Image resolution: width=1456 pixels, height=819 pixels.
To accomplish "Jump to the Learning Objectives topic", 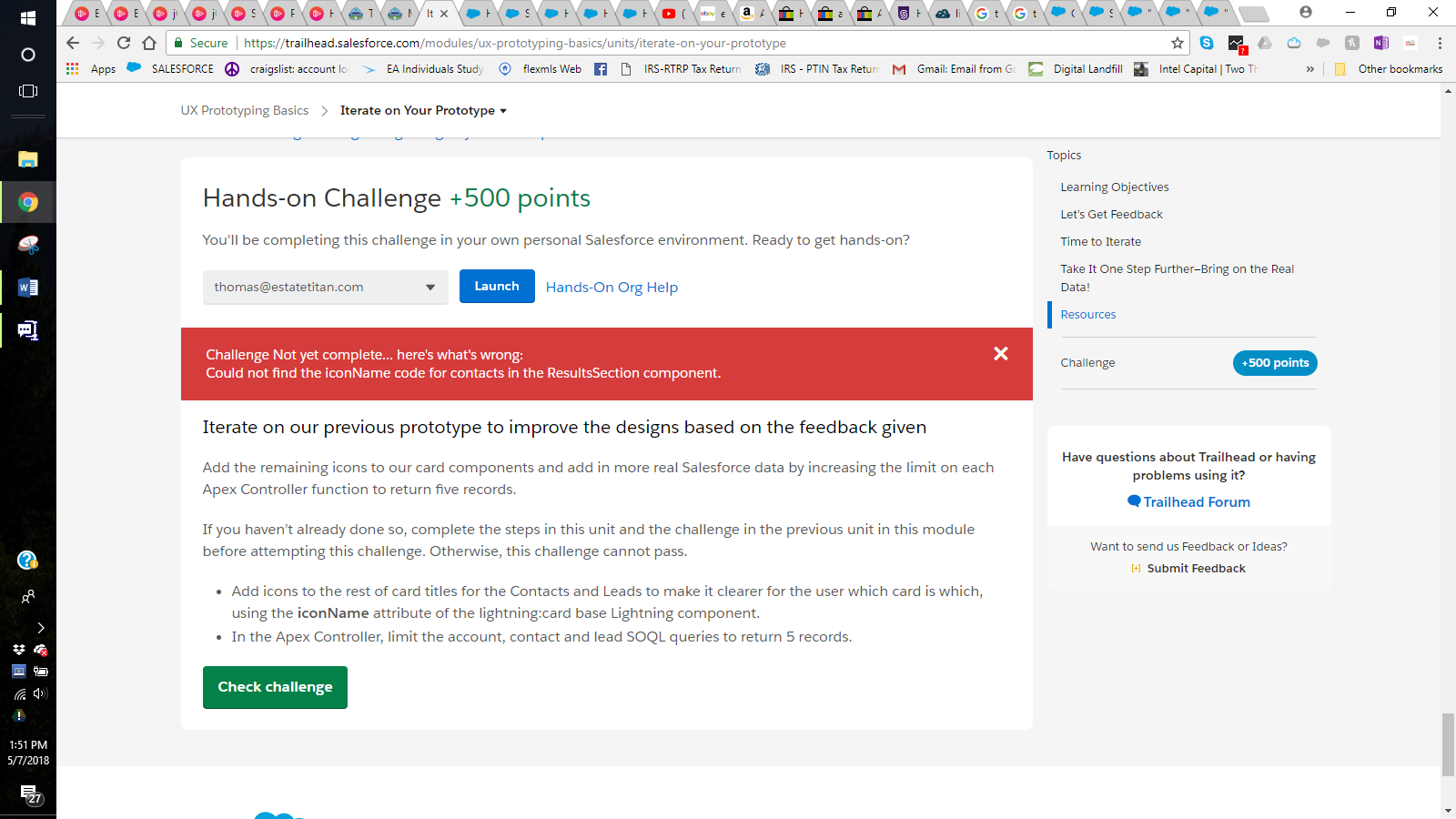I will [x=1114, y=187].
